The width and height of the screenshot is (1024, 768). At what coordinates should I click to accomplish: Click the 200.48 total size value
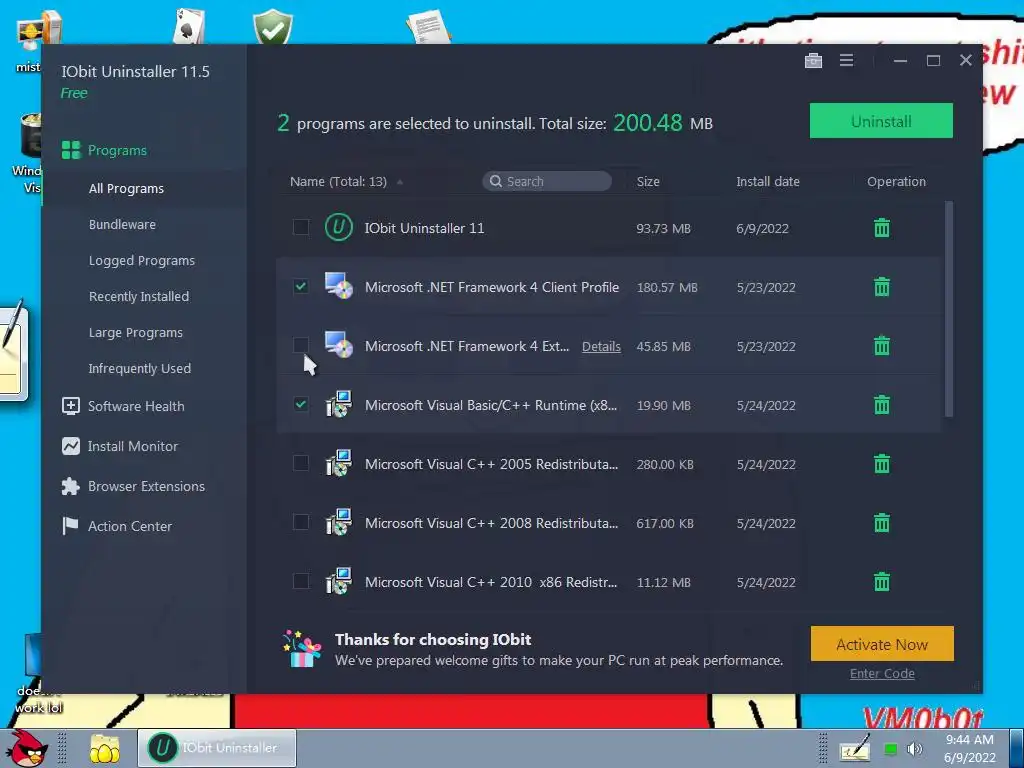coord(647,123)
